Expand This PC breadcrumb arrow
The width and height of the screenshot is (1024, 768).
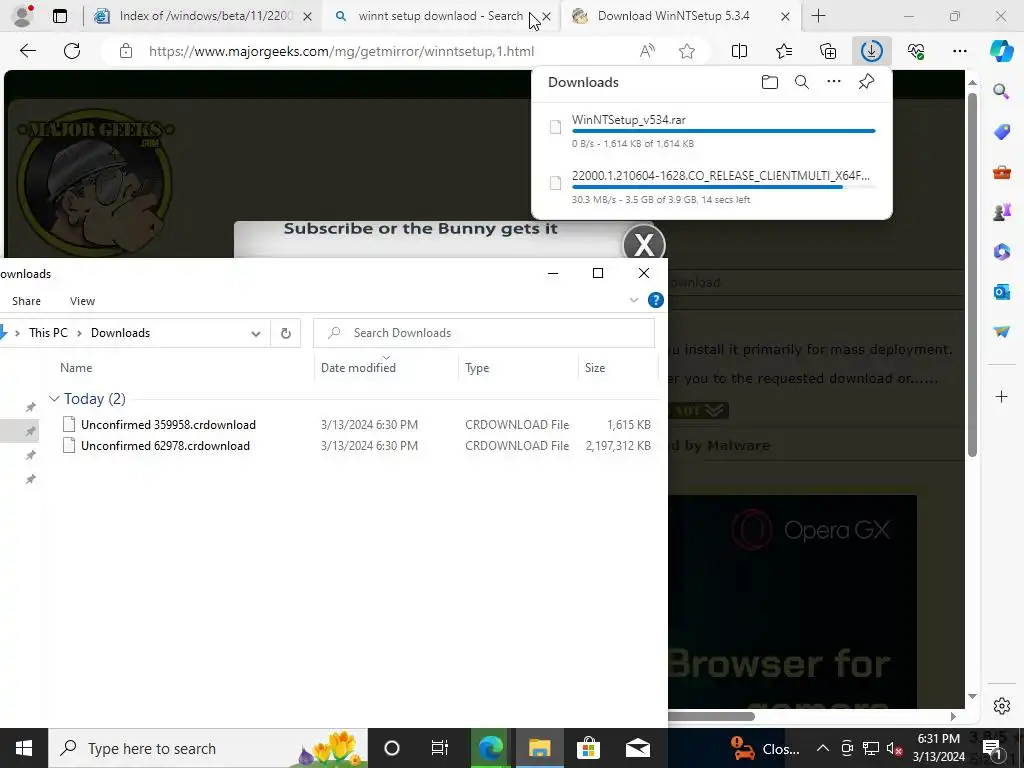[x=79, y=333]
